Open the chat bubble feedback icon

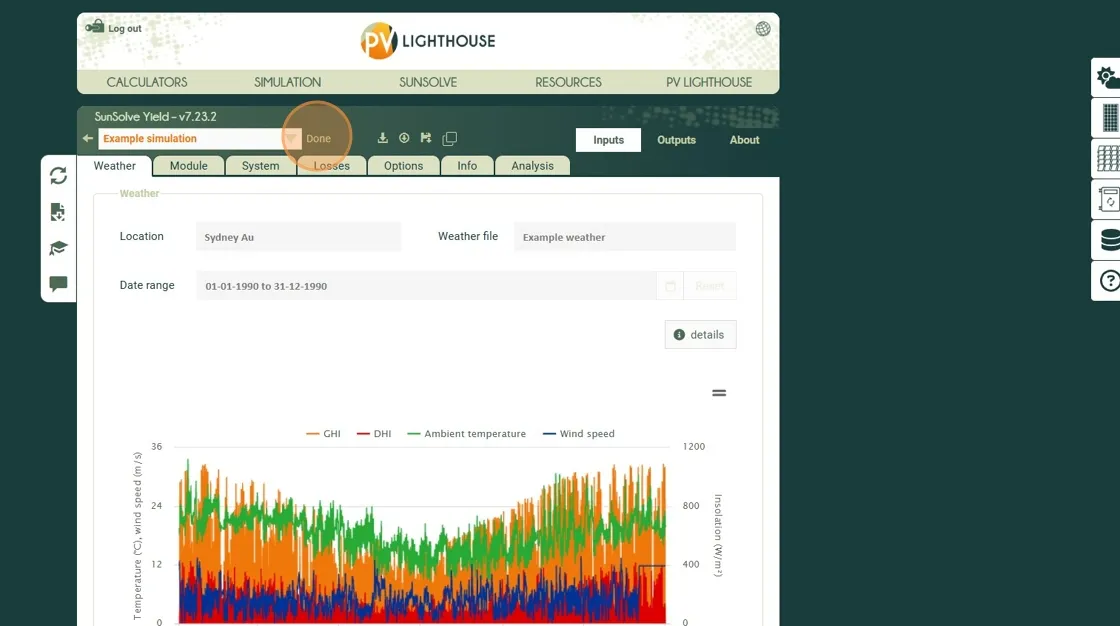coord(58,284)
